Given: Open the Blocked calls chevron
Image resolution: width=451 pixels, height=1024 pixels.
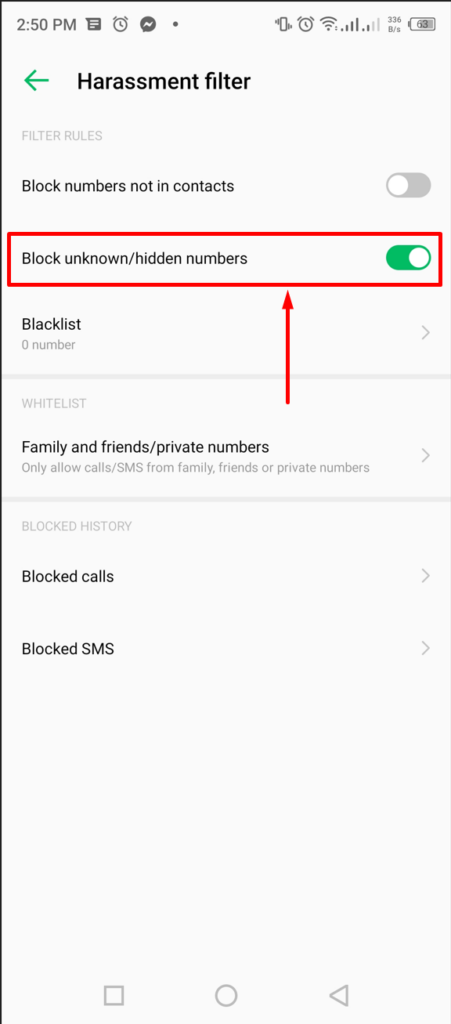Looking at the screenshot, I should pos(426,576).
